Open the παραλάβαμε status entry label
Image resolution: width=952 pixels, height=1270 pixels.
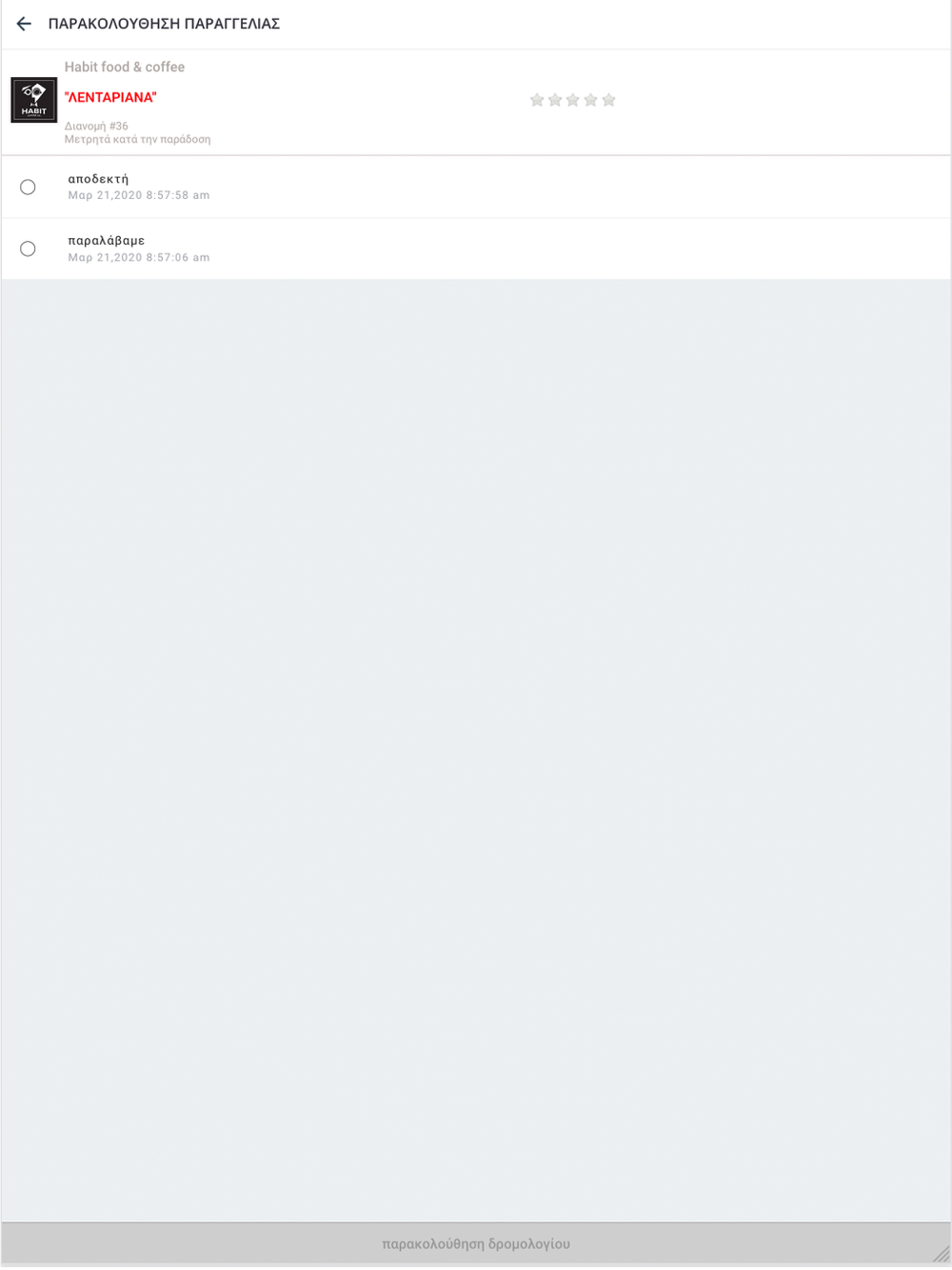click(107, 241)
